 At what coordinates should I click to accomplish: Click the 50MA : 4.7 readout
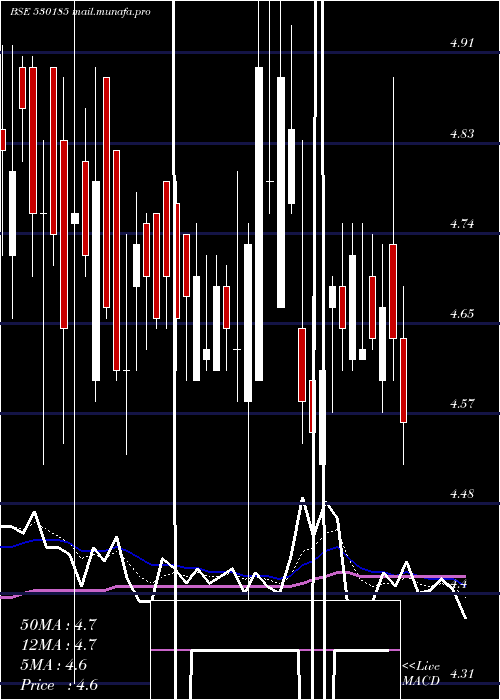coord(58,625)
